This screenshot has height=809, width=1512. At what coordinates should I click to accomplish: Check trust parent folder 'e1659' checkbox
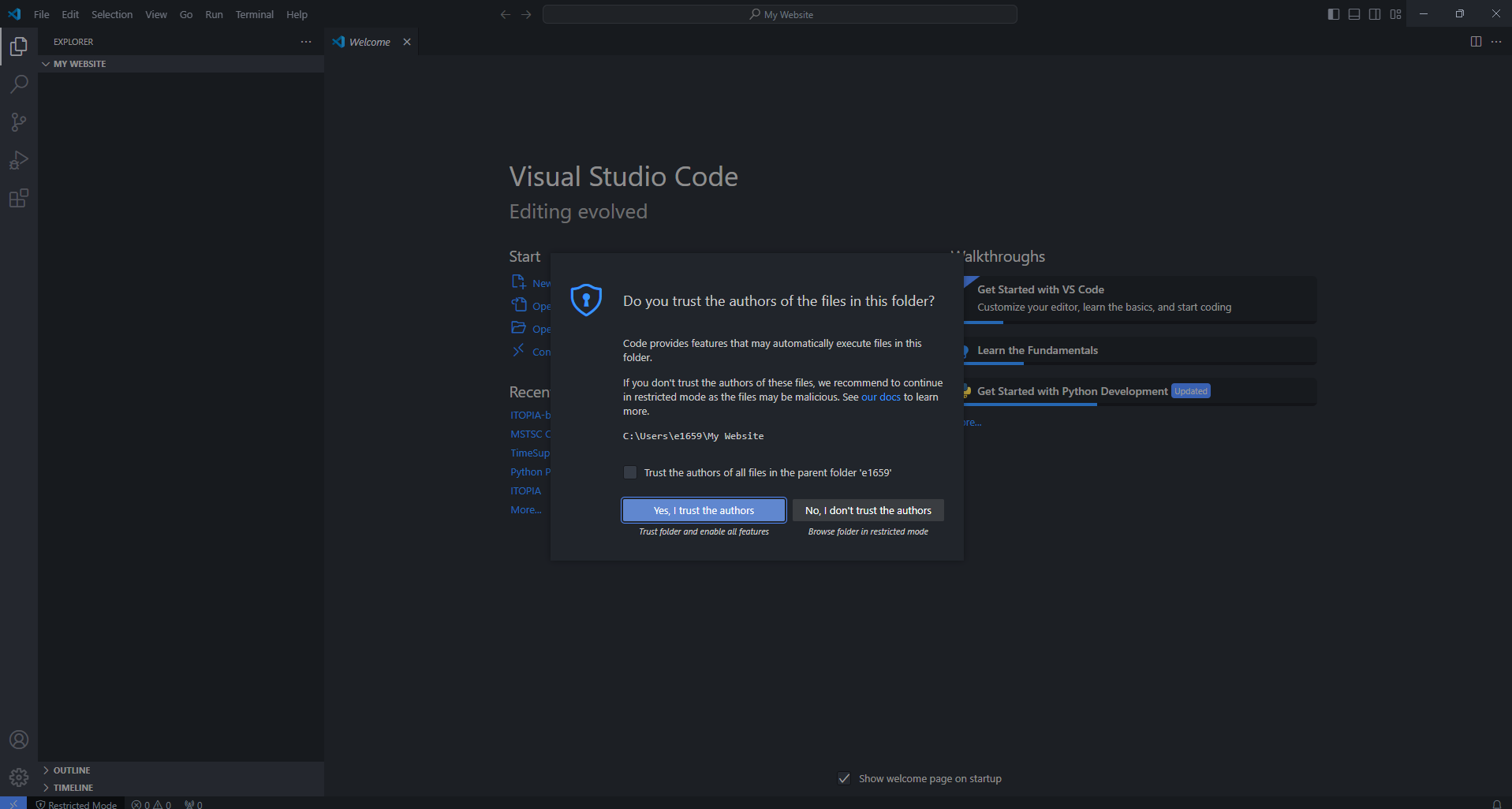tap(630, 472)
